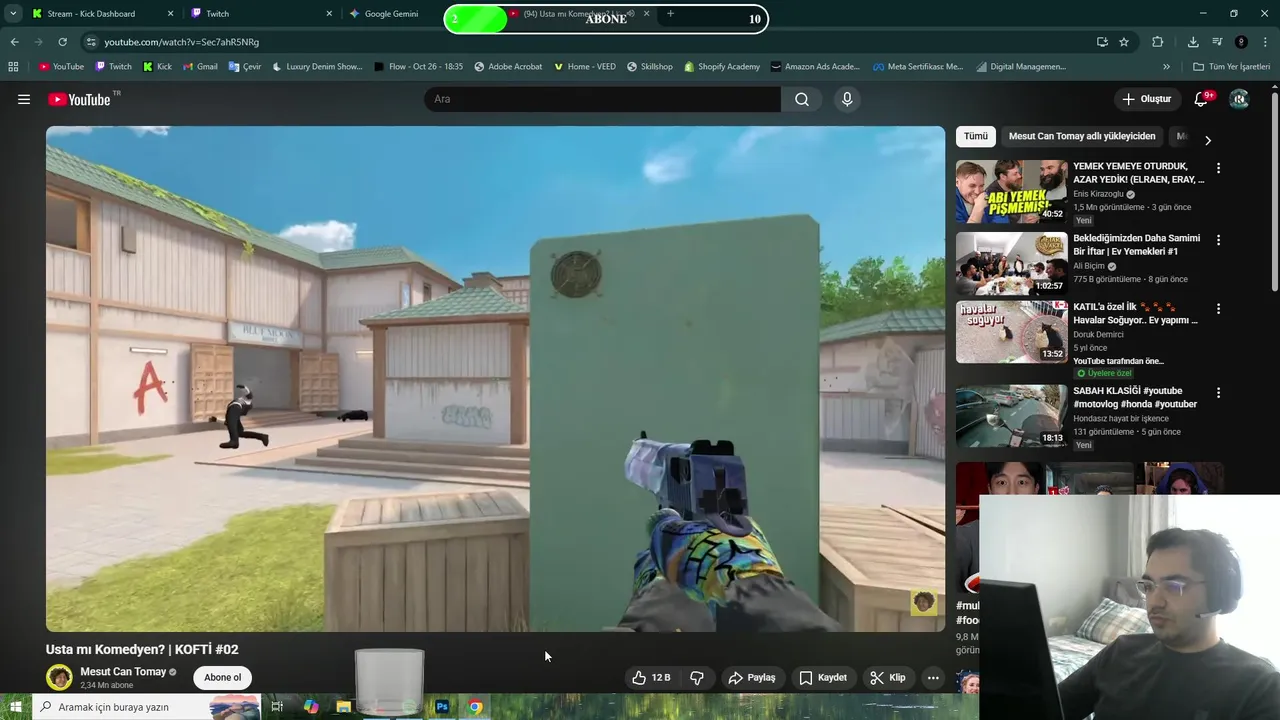Switch to the Google Gemini tab

(392, 14)
